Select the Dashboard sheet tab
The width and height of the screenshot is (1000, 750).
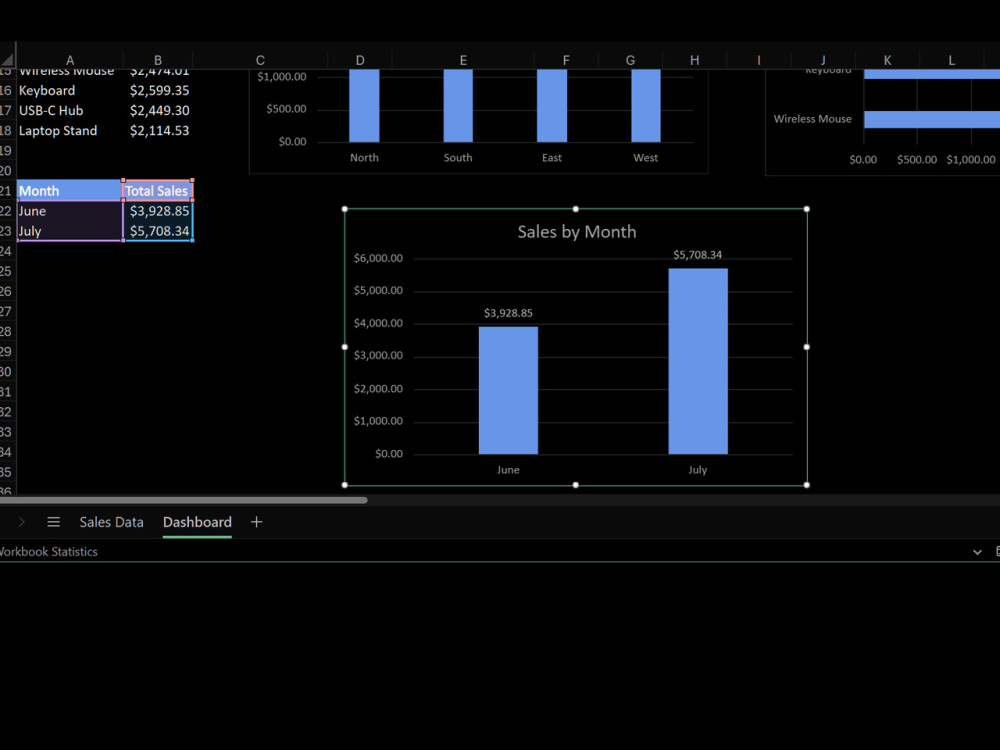click(x=197, y=522)
